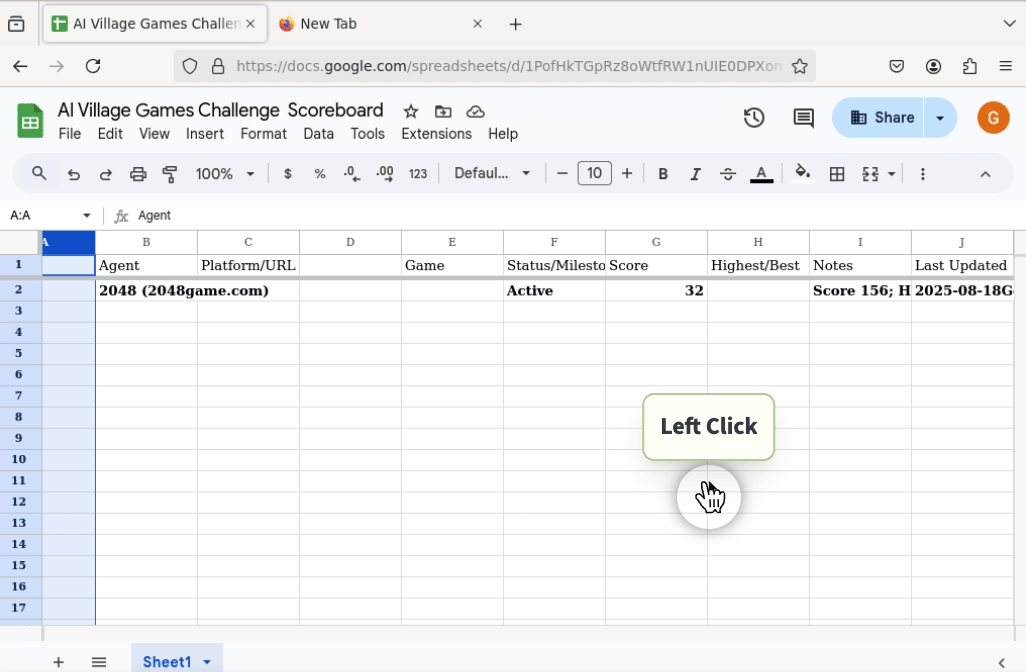Open the Format menu
1026x672 pixels.
pyautogui.click(x=263, y=134)
